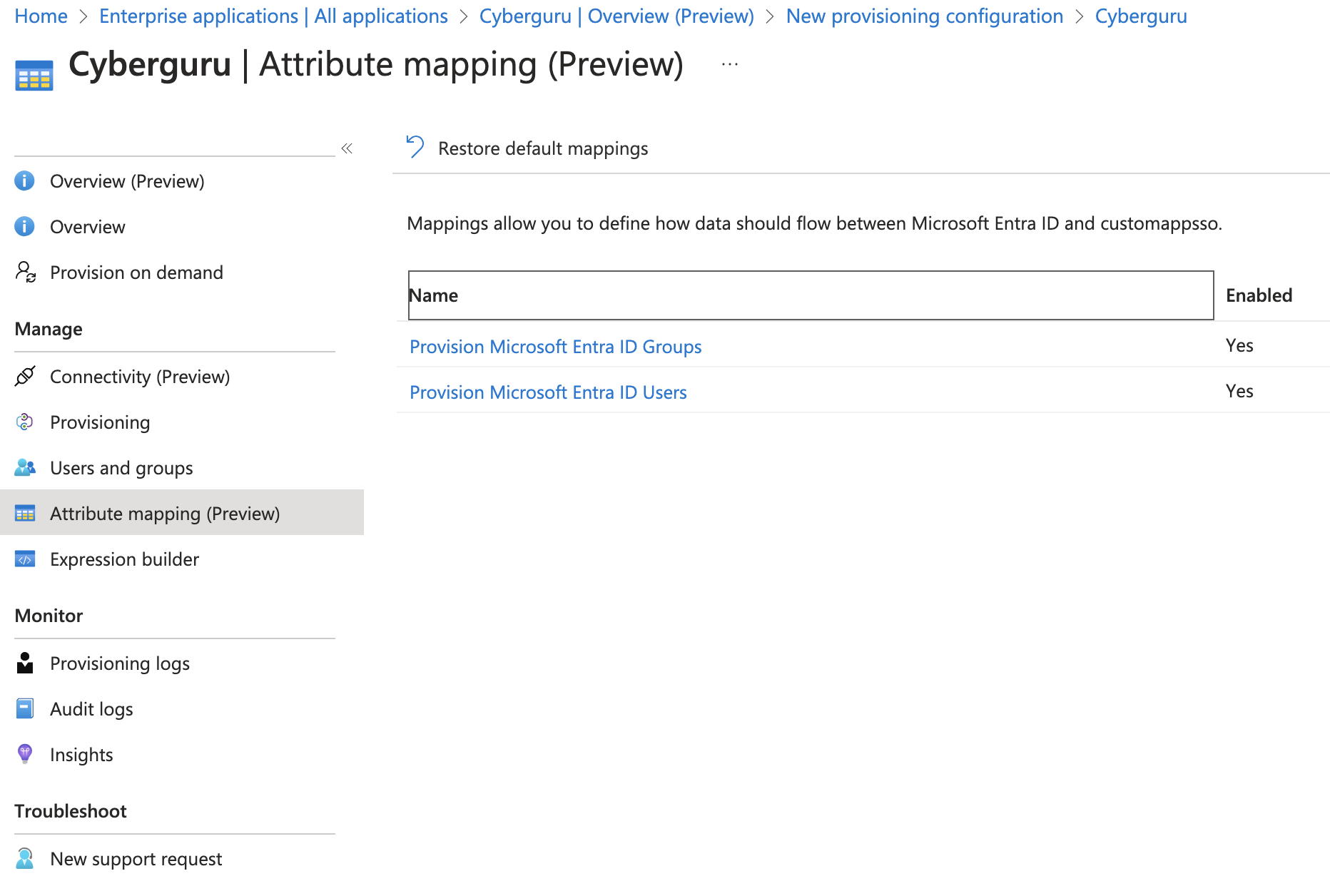Collapse the sidebar with double chevron
The width and height of the screenshot is (1330, 896).
[347, 148]
